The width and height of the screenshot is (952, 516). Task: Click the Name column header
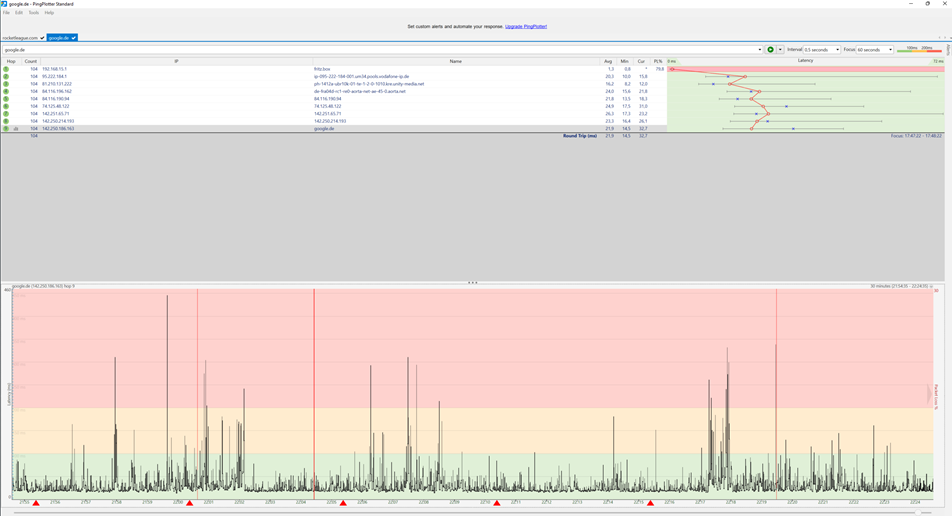[455, 61]
